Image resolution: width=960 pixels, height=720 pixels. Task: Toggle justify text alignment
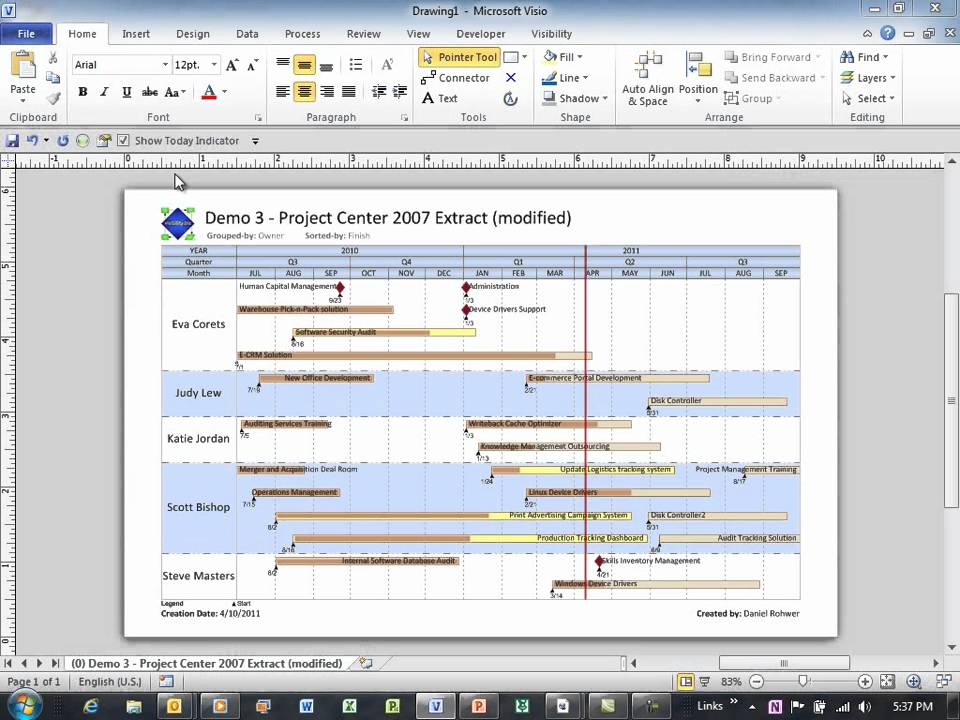point(348,92)
